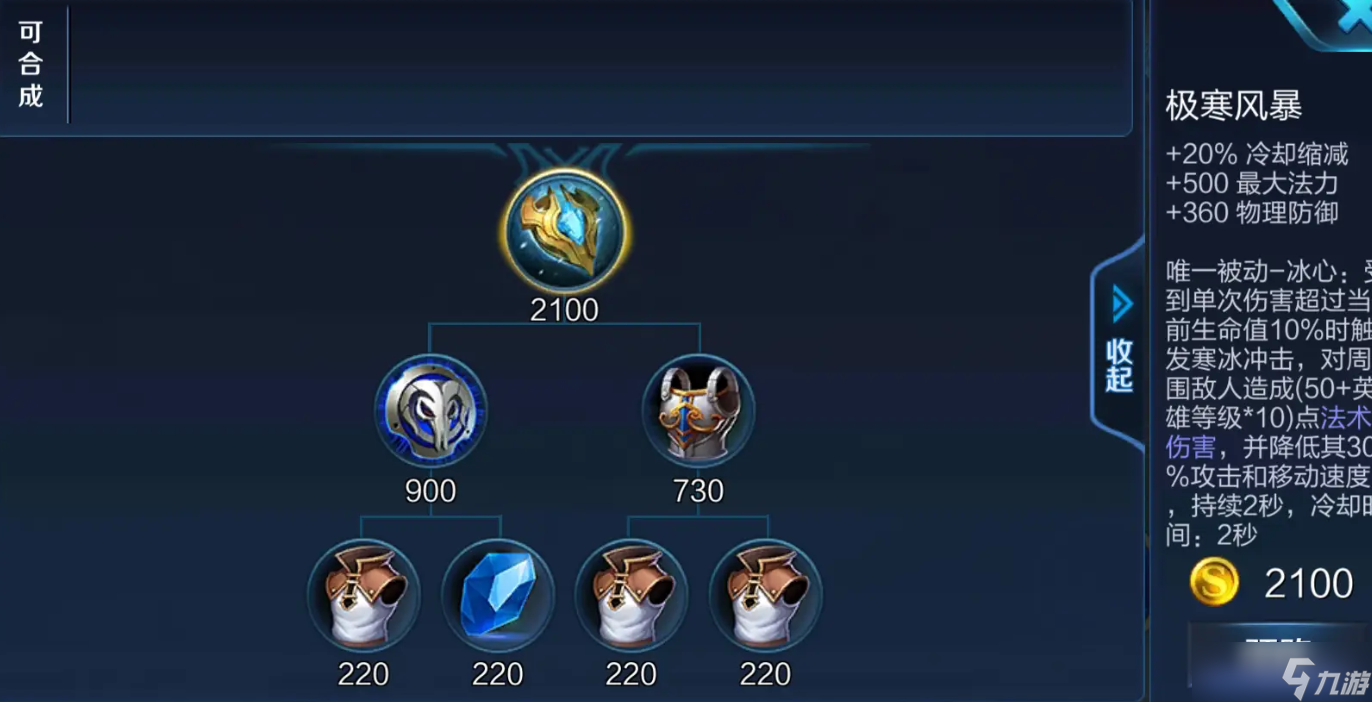Select the rightmost cloth armor item
The height and width of the screenshot is (702, 1372).
pyautogui.click(x=766, y=596)
